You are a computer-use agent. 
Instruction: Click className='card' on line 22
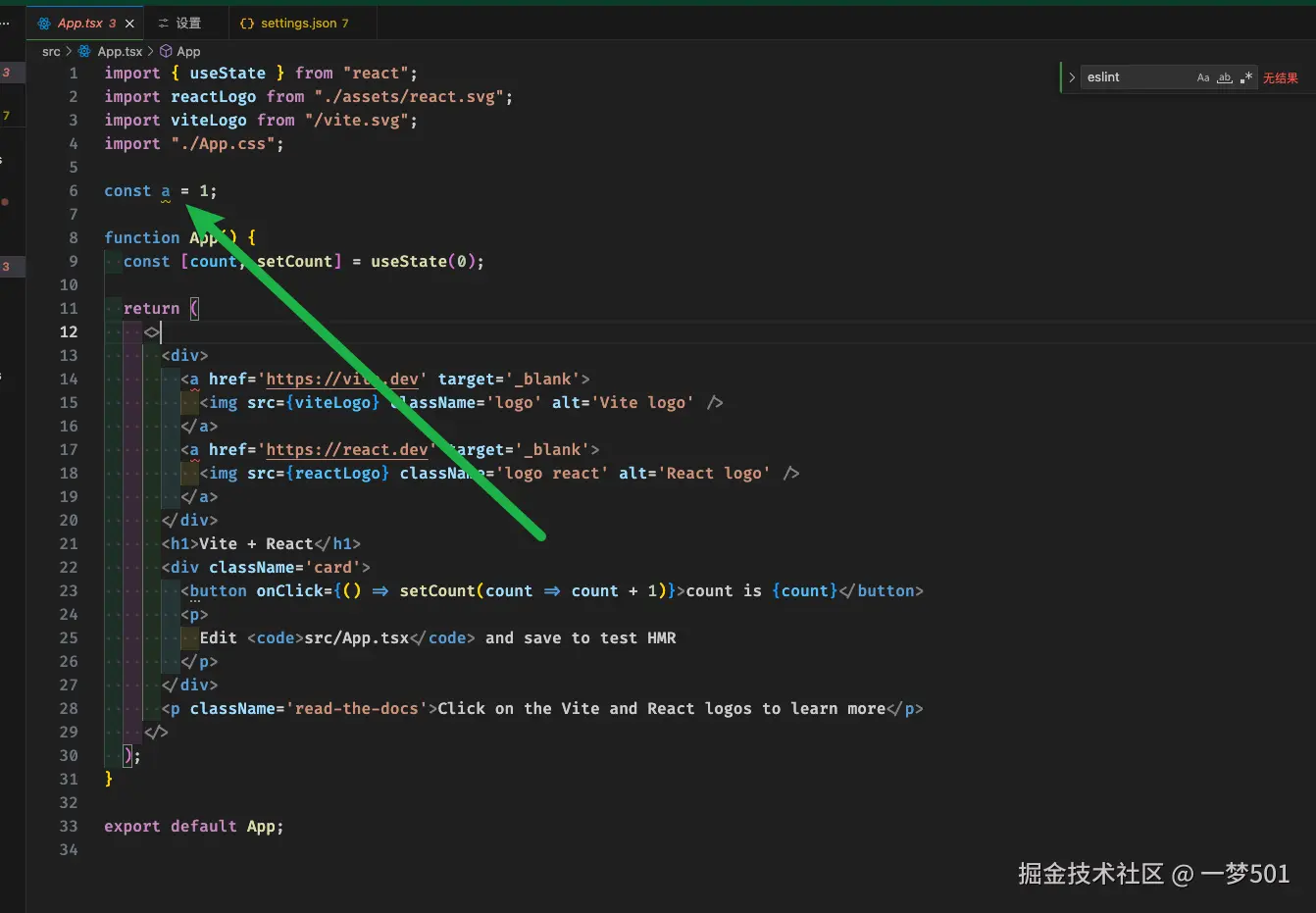(x=284, y=568)
